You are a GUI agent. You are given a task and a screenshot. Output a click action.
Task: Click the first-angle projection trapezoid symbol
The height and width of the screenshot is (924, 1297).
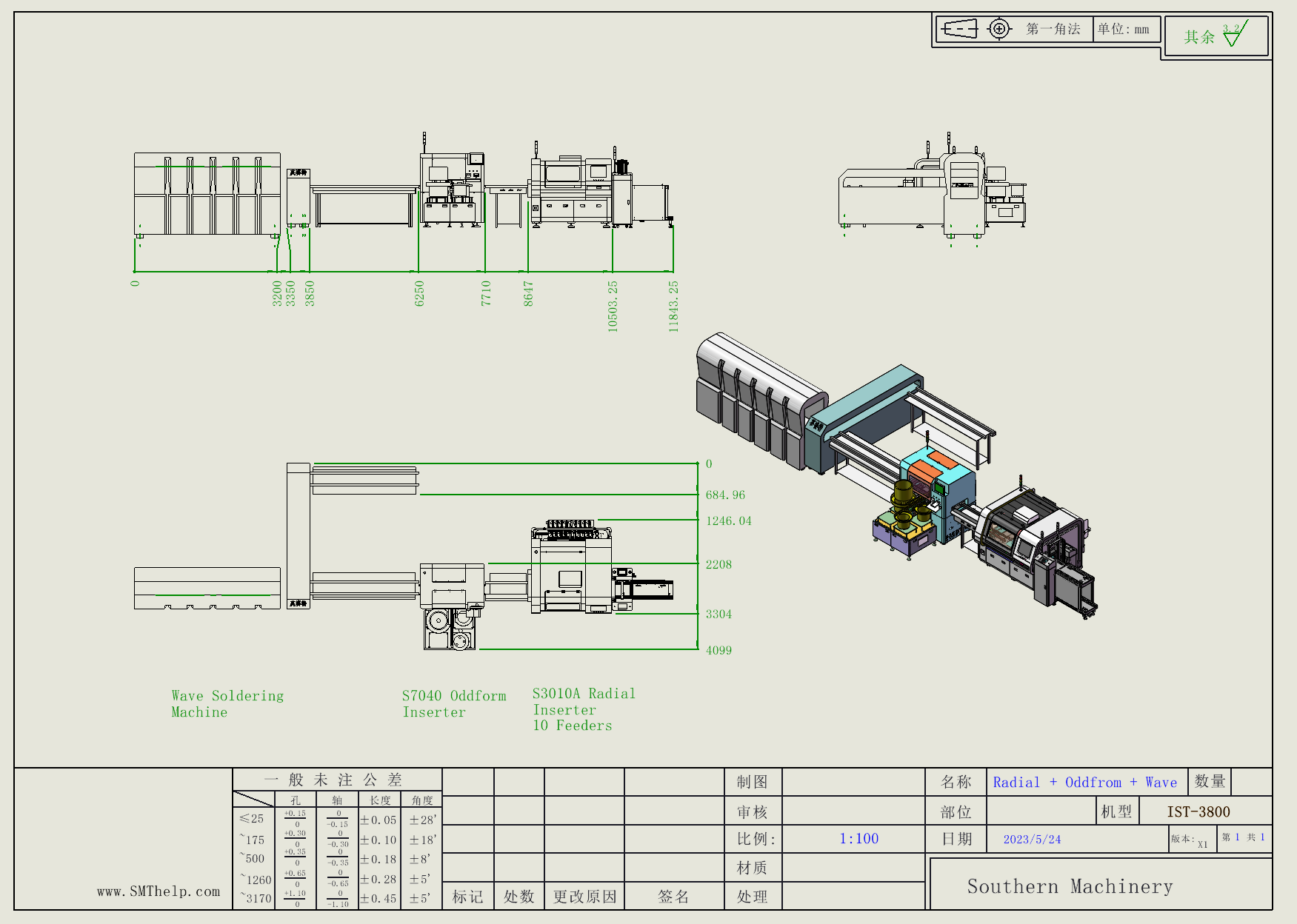point(959,30)
